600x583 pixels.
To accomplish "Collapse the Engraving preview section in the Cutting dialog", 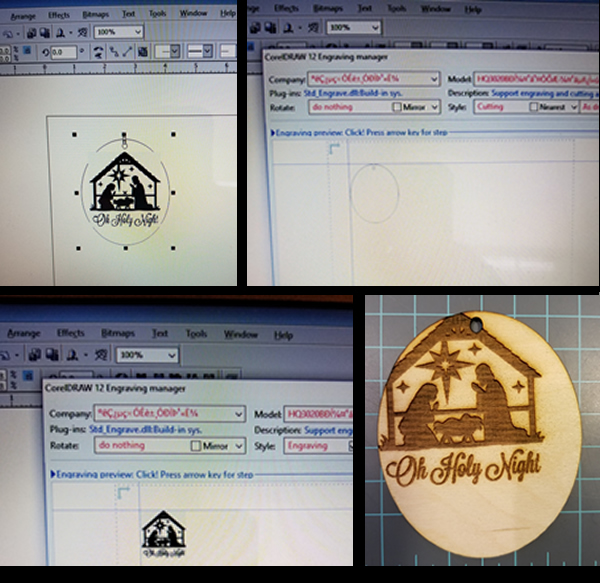I will coord(273,133).
